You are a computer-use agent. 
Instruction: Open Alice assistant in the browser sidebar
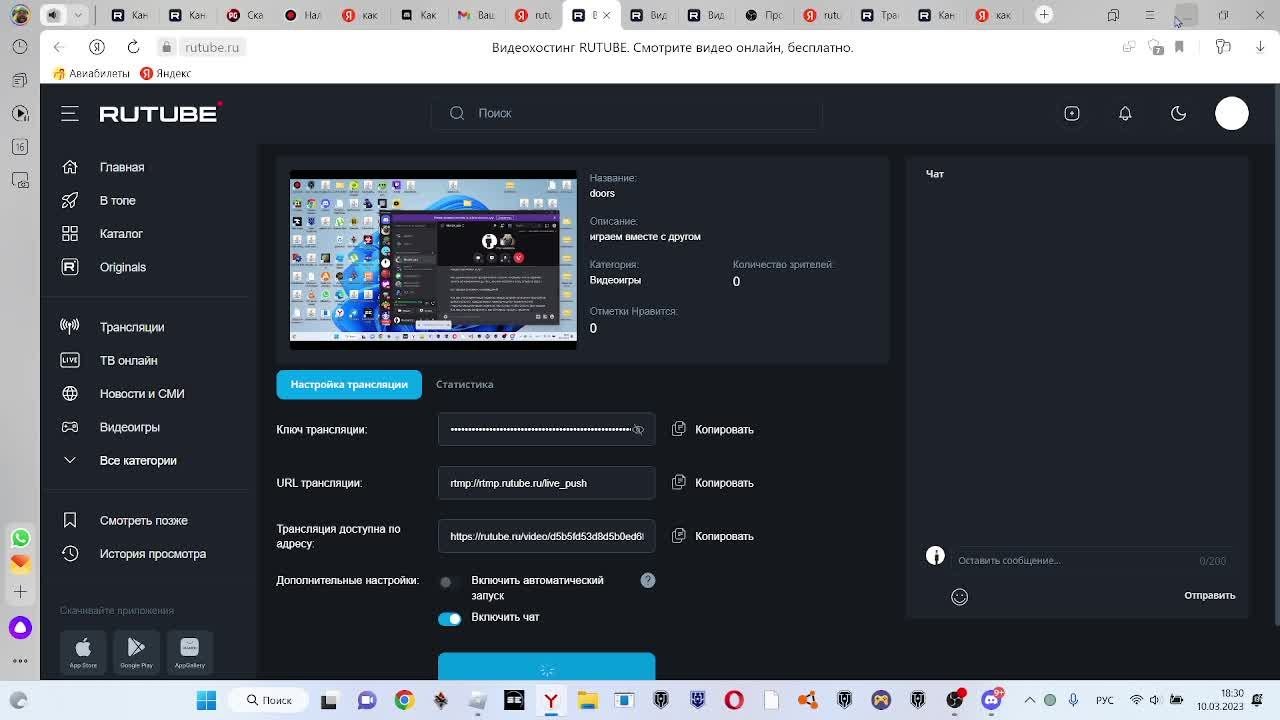pos(20,628)
